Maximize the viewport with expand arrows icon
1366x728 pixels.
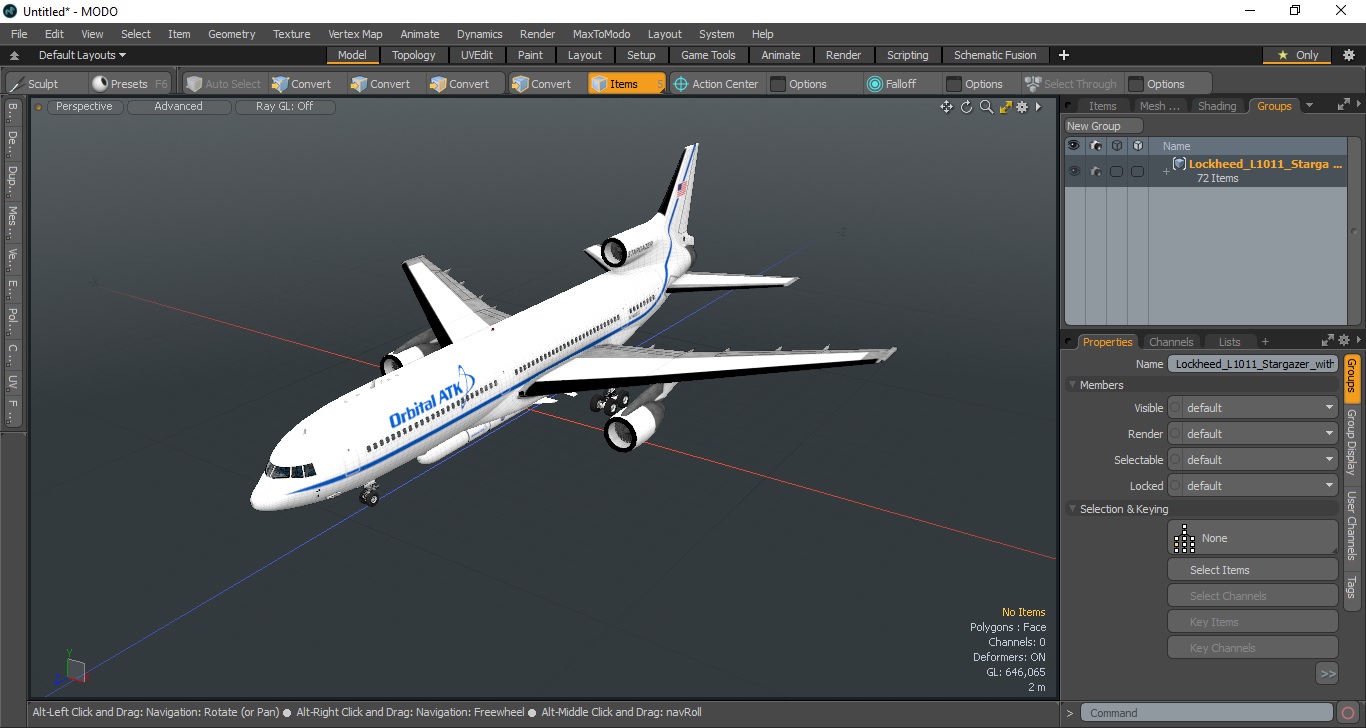pos(1005,107)
